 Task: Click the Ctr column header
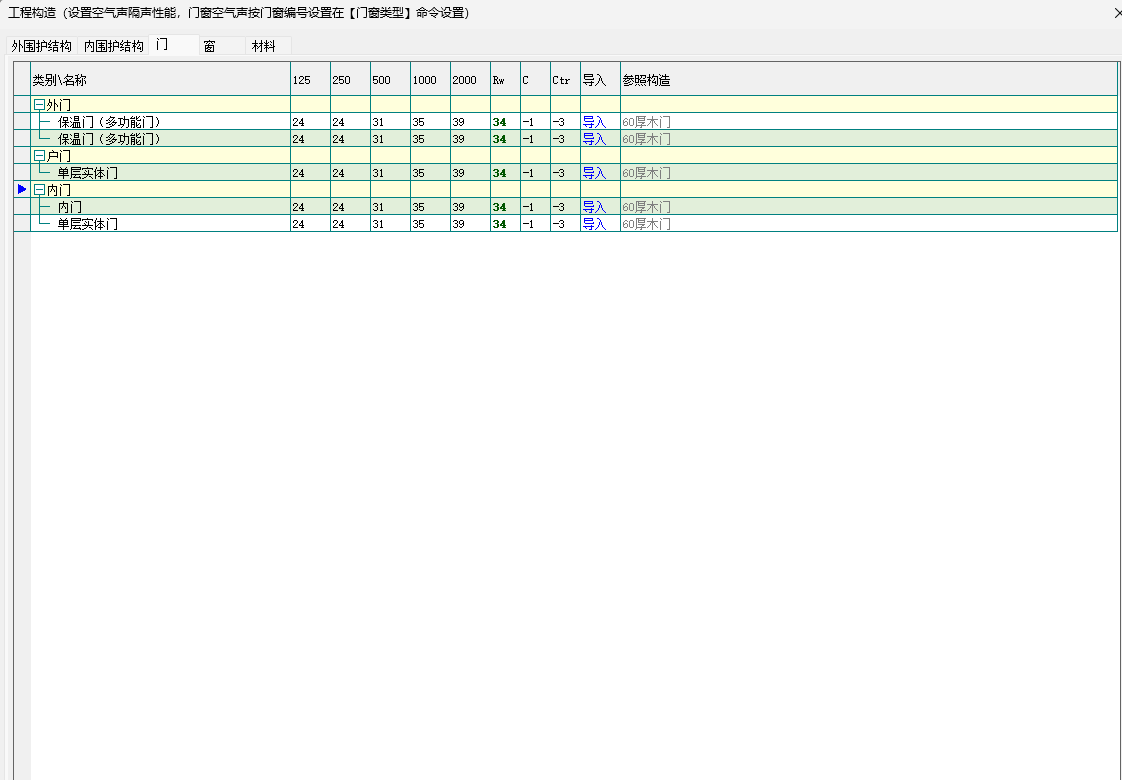tap(561, 80)
